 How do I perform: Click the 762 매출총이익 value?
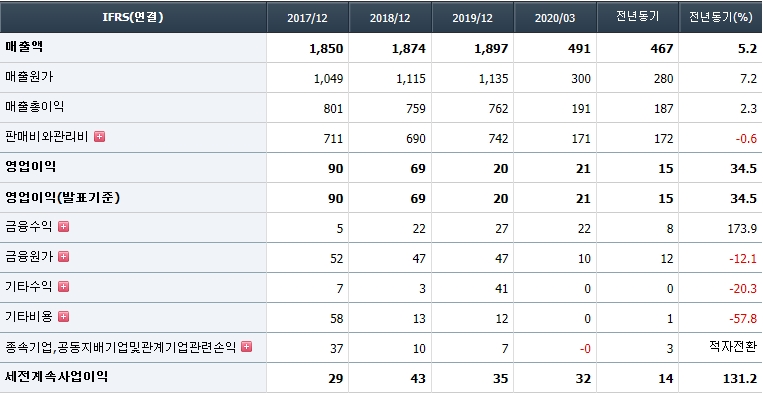pos(498,108)
